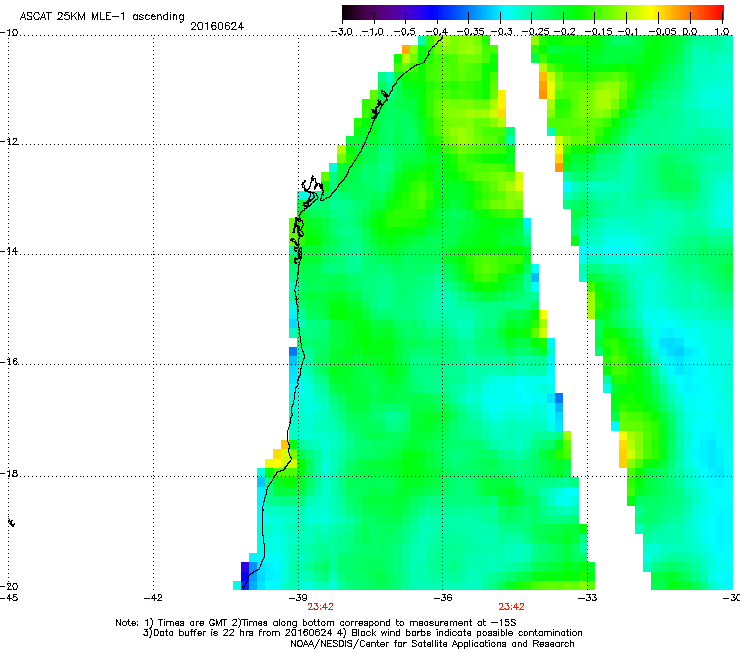Image resolution: width=740 pixels, height=650 pixels.
Task: Click the -14 latitude axis label
Action: (x=9, y=251)
